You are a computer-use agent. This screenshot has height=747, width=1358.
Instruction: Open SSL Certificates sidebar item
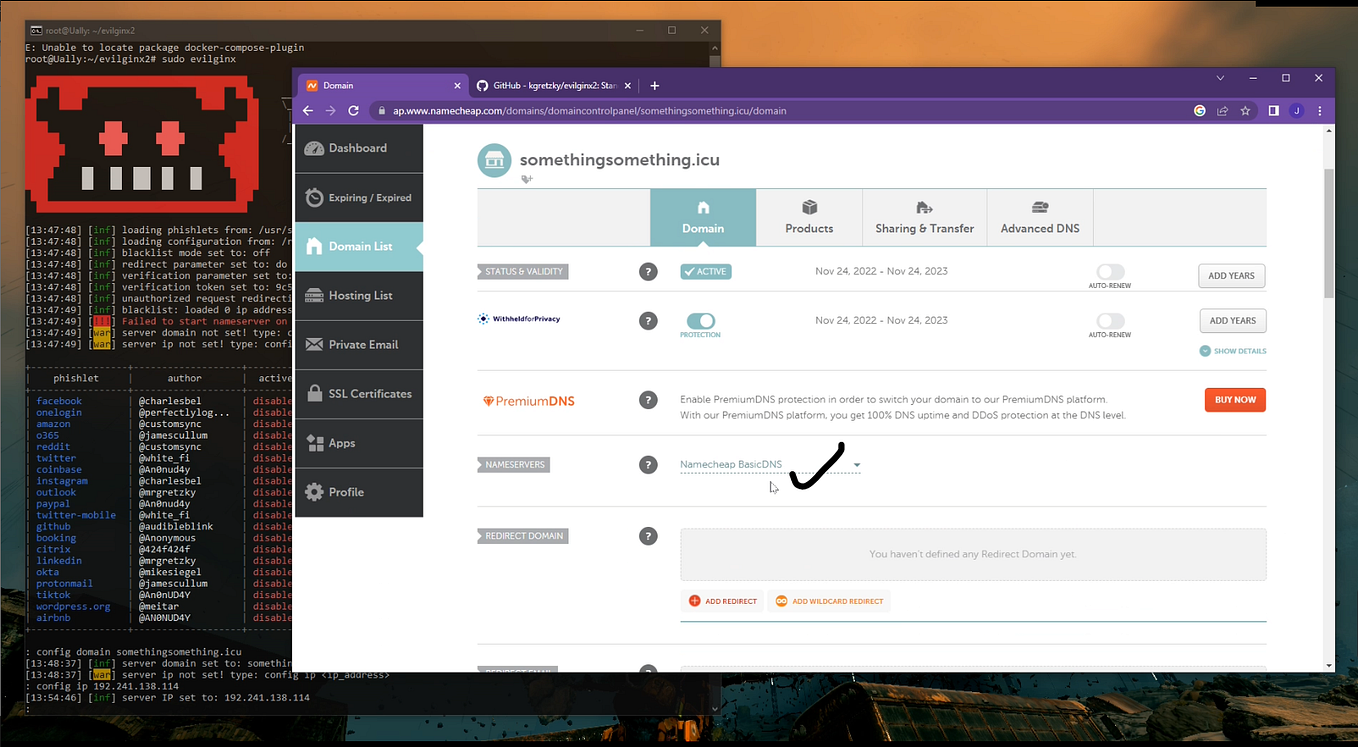point(359,393)
